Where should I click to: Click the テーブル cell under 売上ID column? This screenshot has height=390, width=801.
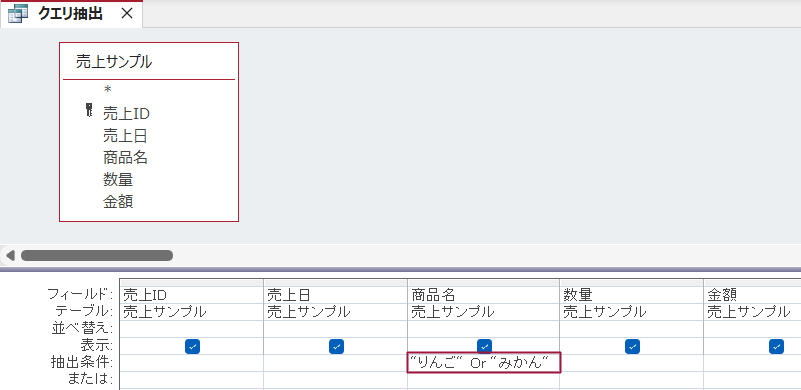coord(192,312)
